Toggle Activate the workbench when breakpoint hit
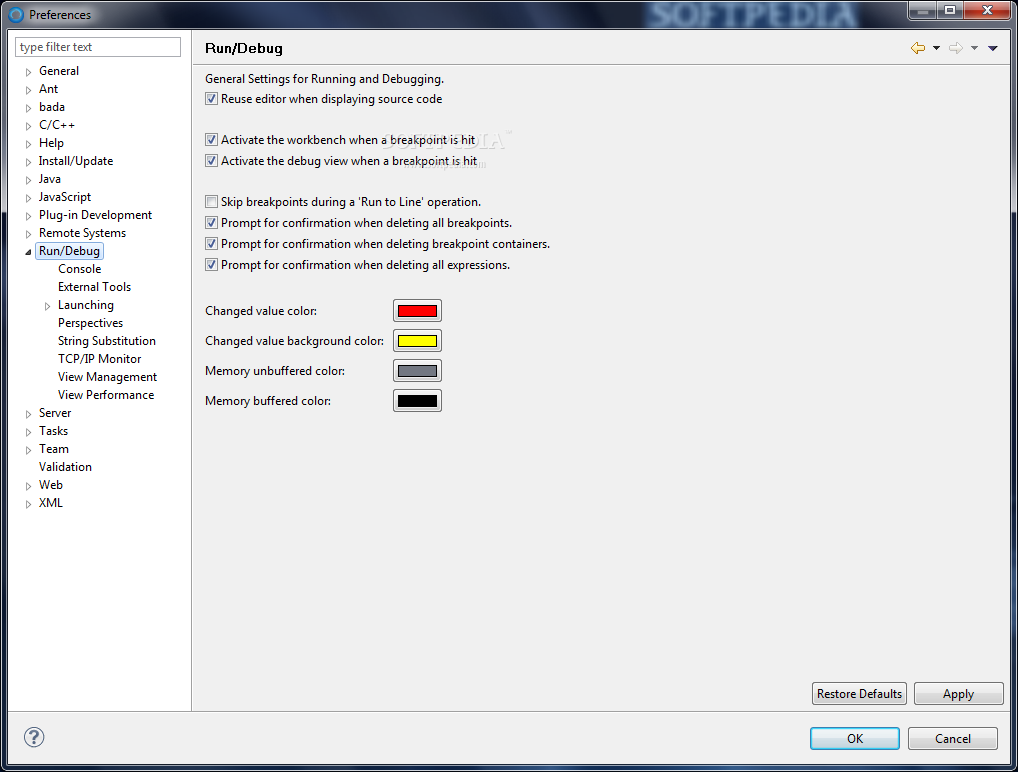 (211, 140)
